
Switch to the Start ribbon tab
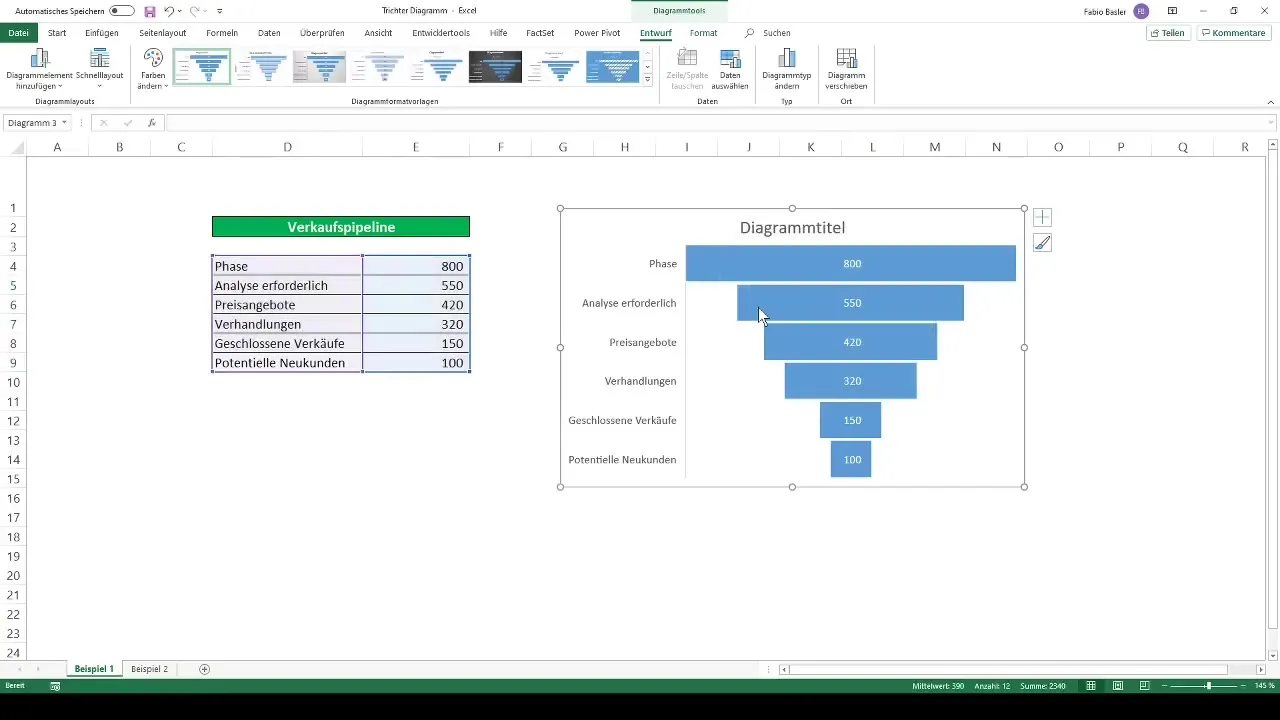click(x=57, y=33)
